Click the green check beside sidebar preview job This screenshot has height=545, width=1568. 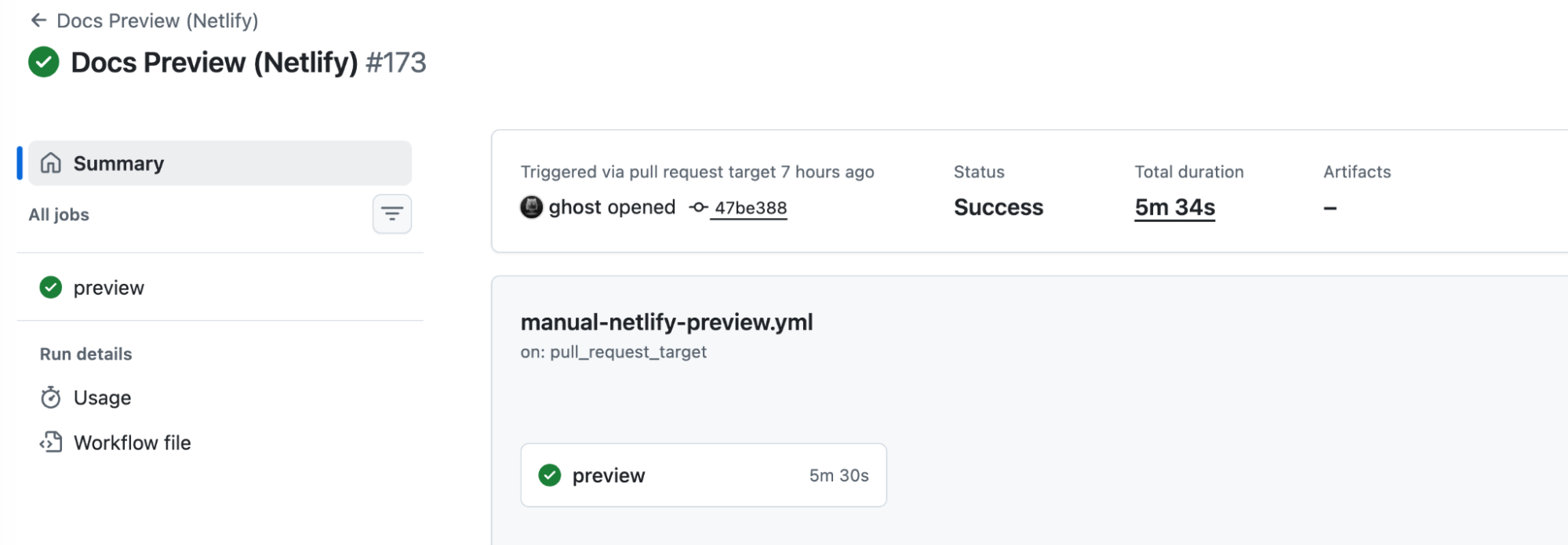[x=51, y=288]
